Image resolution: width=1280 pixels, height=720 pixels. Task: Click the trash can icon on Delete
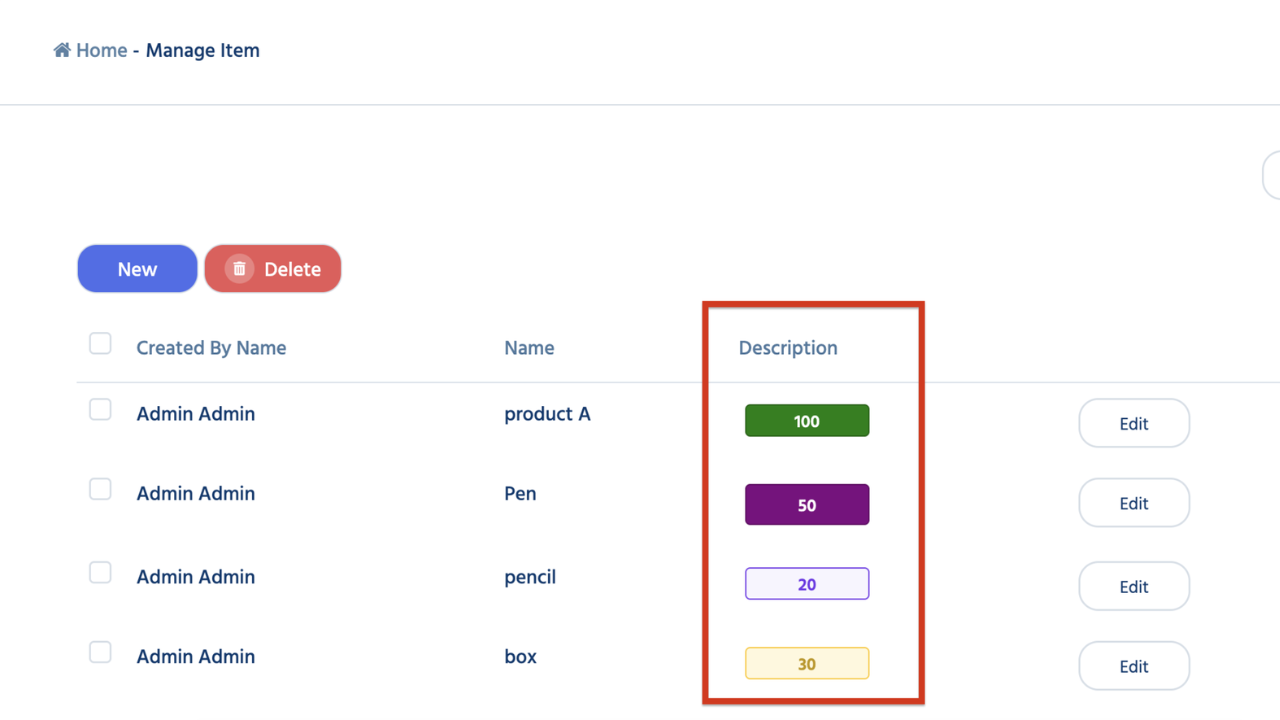pyautogui.click(x=239, y=269)
